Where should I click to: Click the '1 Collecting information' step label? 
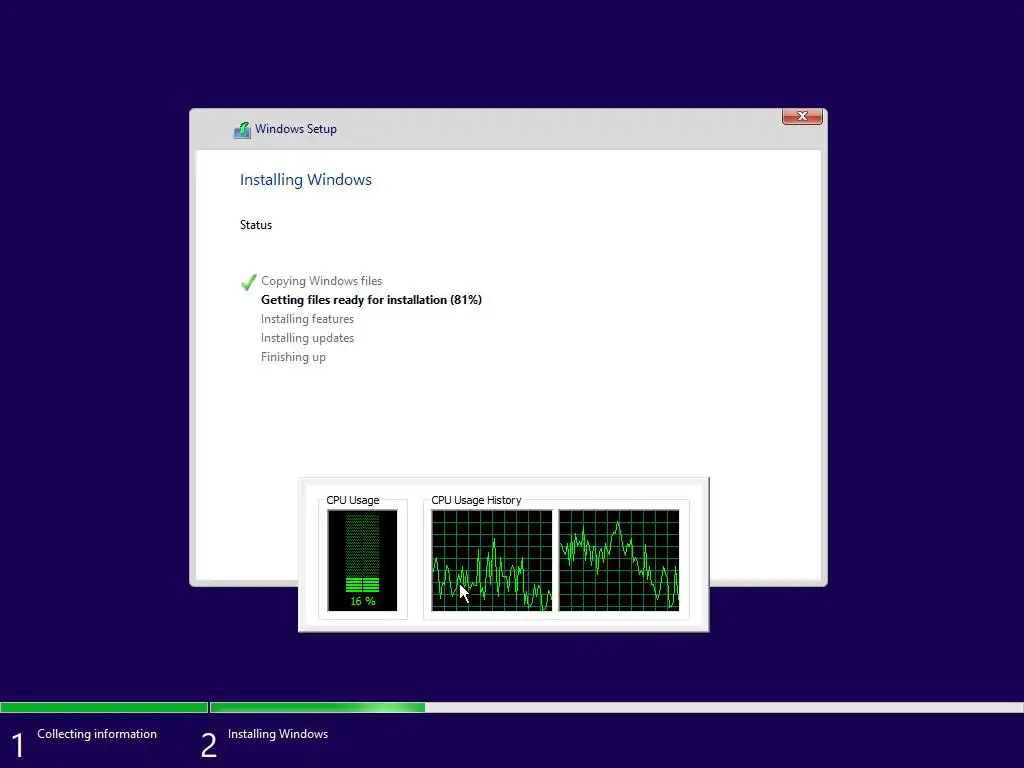[84, 743]
